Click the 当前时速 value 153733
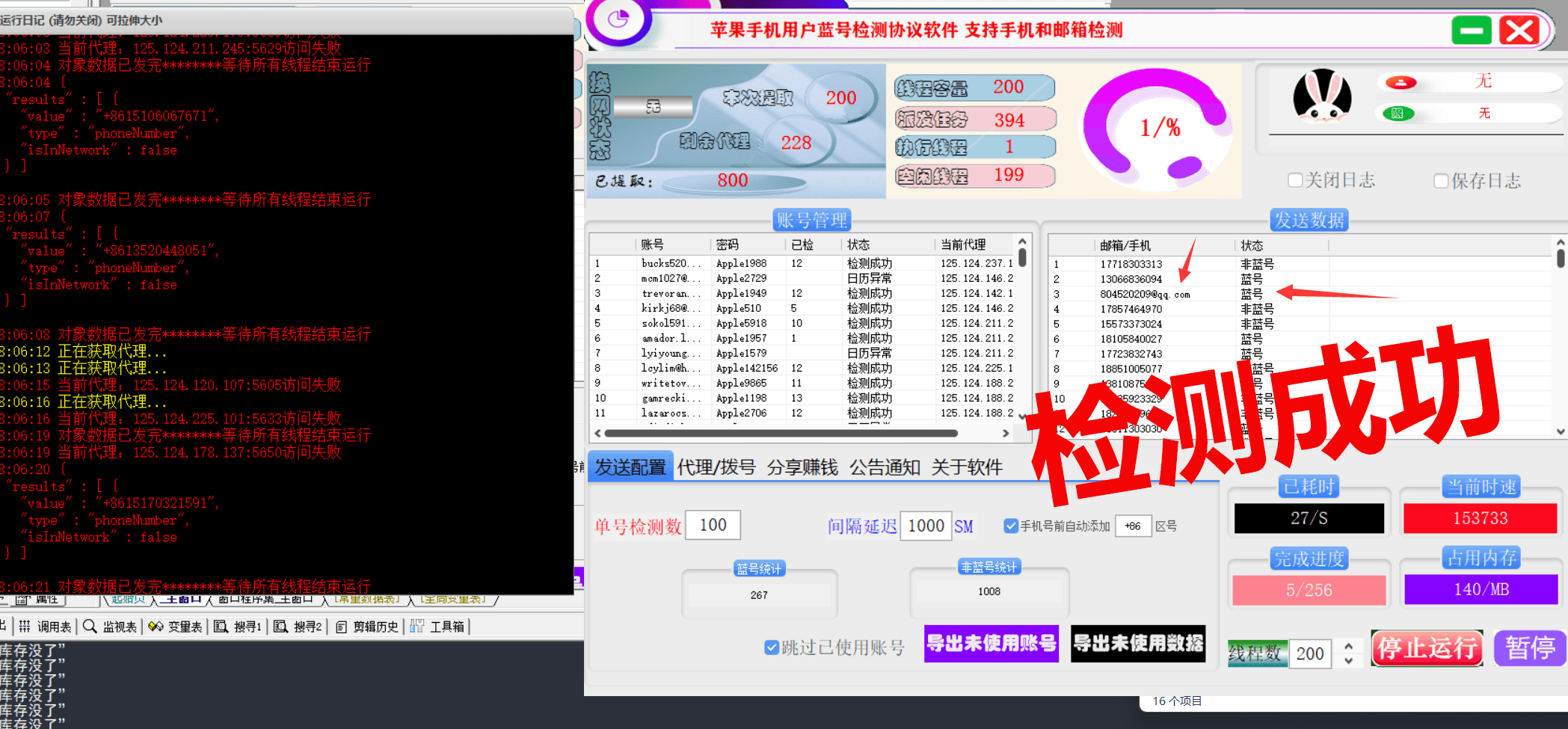Image resolution: width=1568 pixels, height=729 pixels. (x=1480, y=518)
